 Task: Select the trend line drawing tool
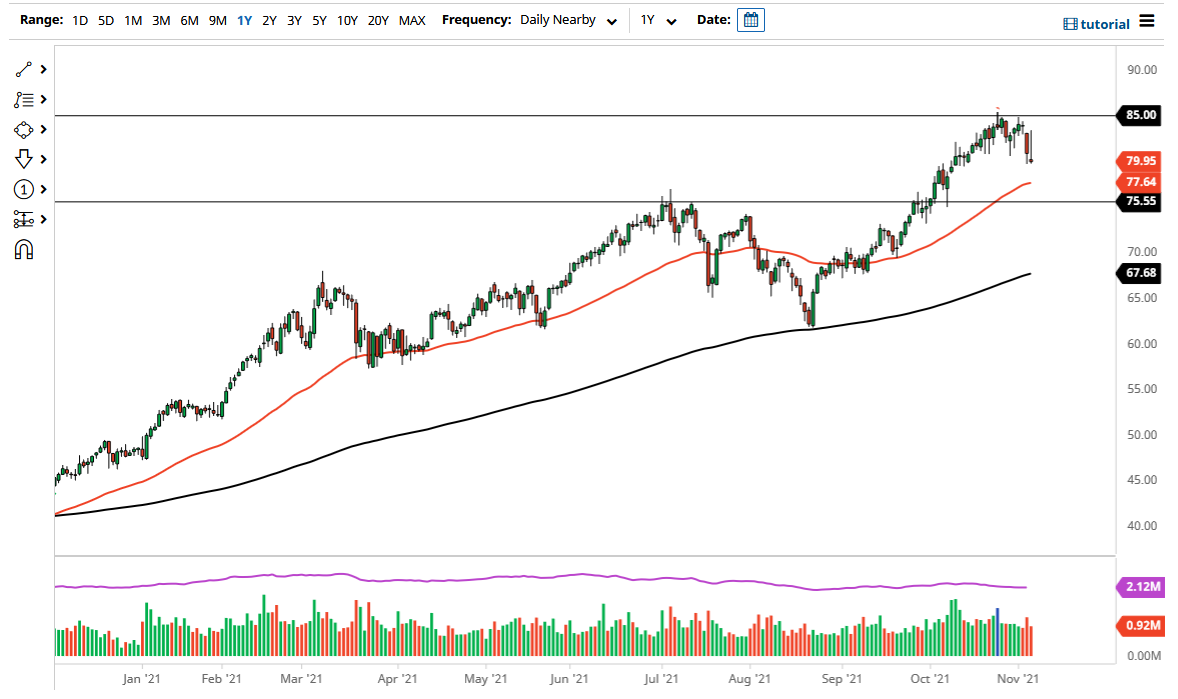coord(21,69)
